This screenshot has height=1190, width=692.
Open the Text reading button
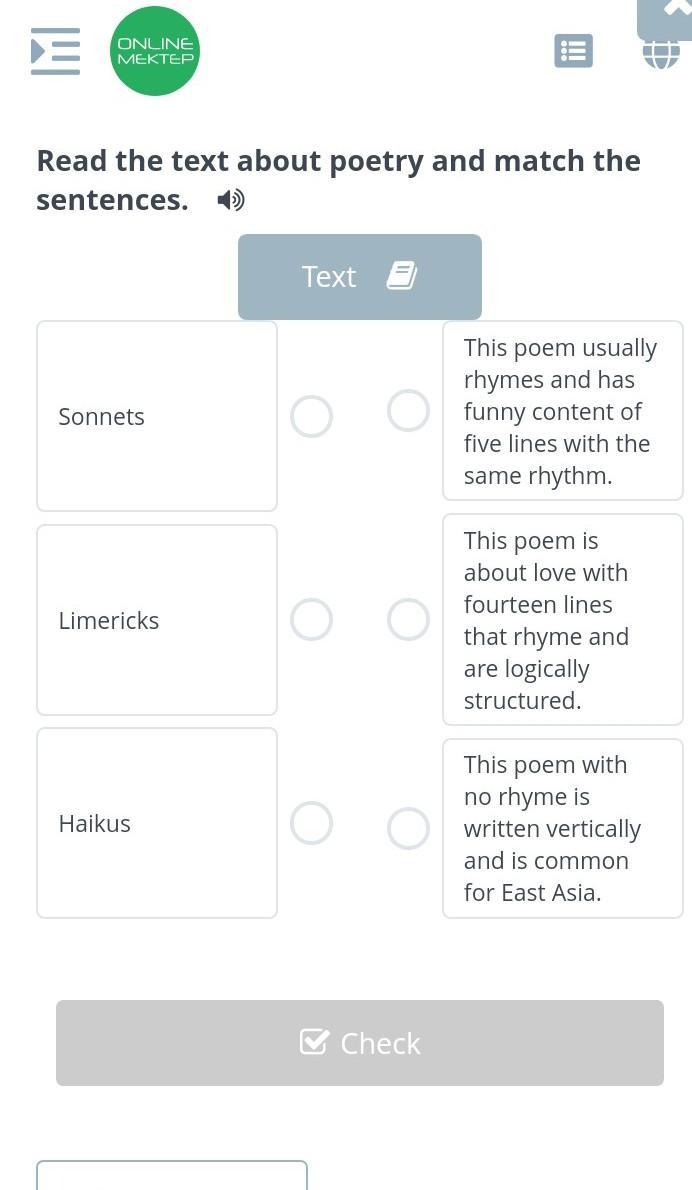click(360, 276)
